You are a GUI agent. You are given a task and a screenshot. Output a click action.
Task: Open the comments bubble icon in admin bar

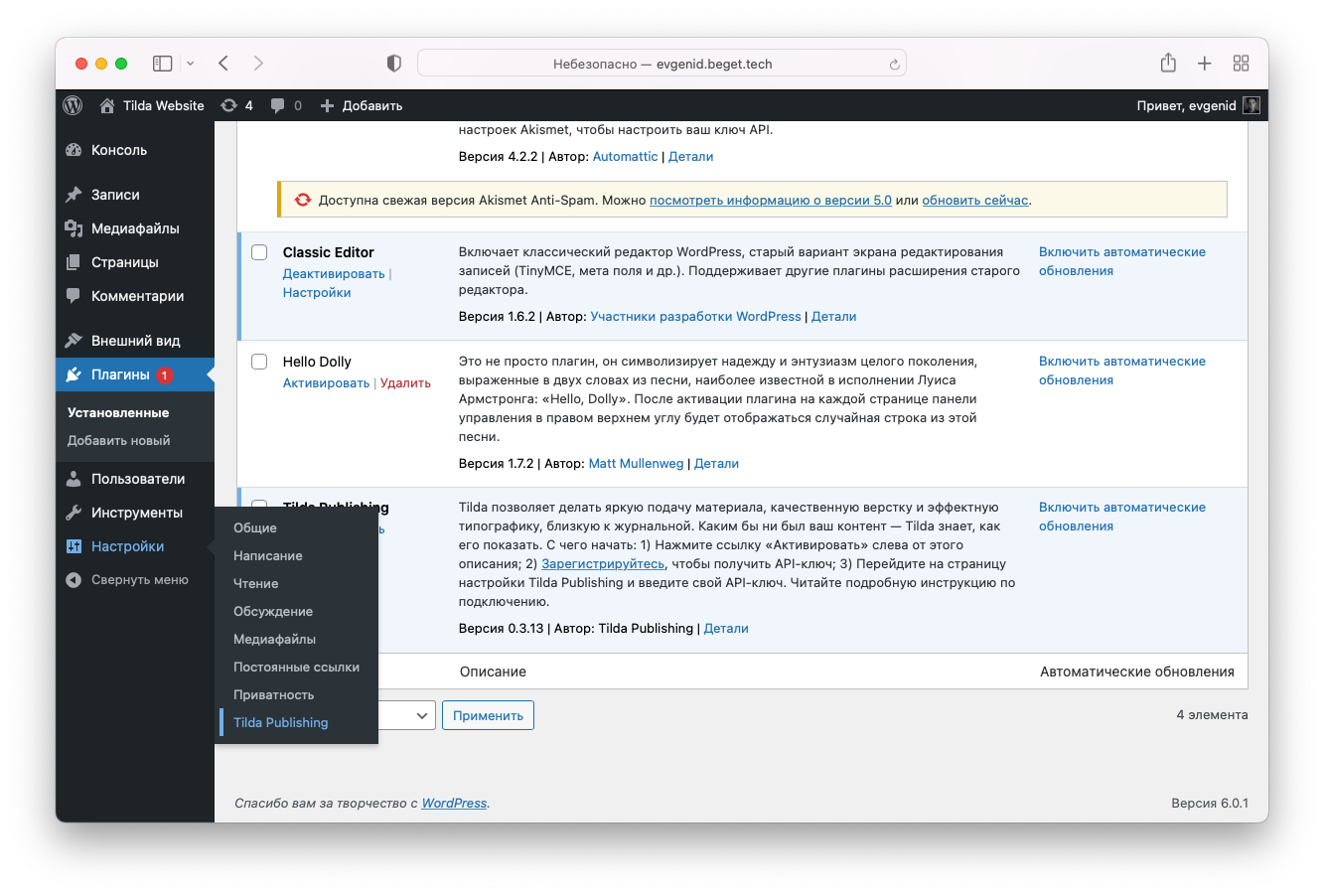pos(278,105)
